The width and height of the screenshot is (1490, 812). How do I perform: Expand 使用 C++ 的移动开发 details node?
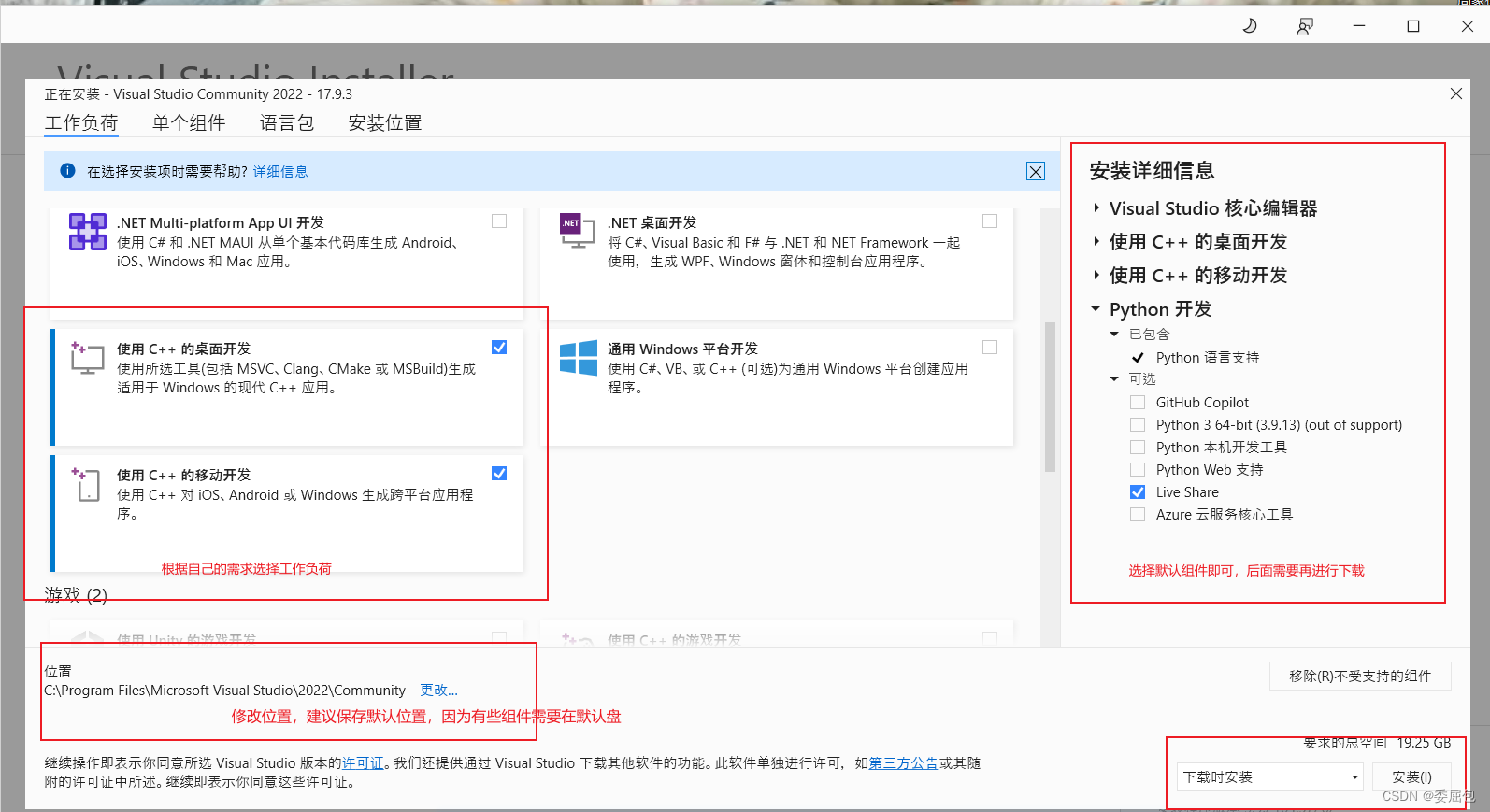1096,276
